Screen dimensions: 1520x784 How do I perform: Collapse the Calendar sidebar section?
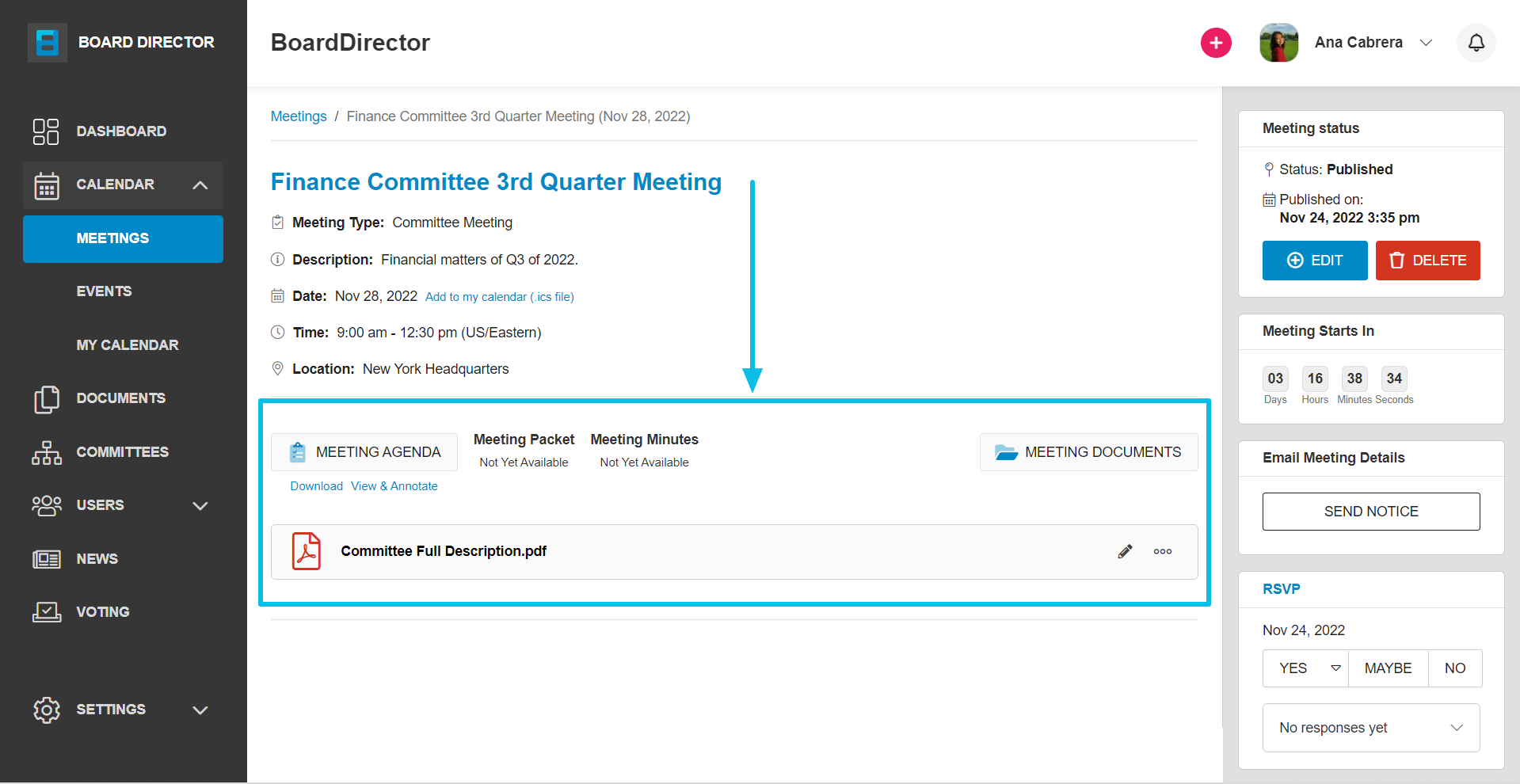pos(200,185)
